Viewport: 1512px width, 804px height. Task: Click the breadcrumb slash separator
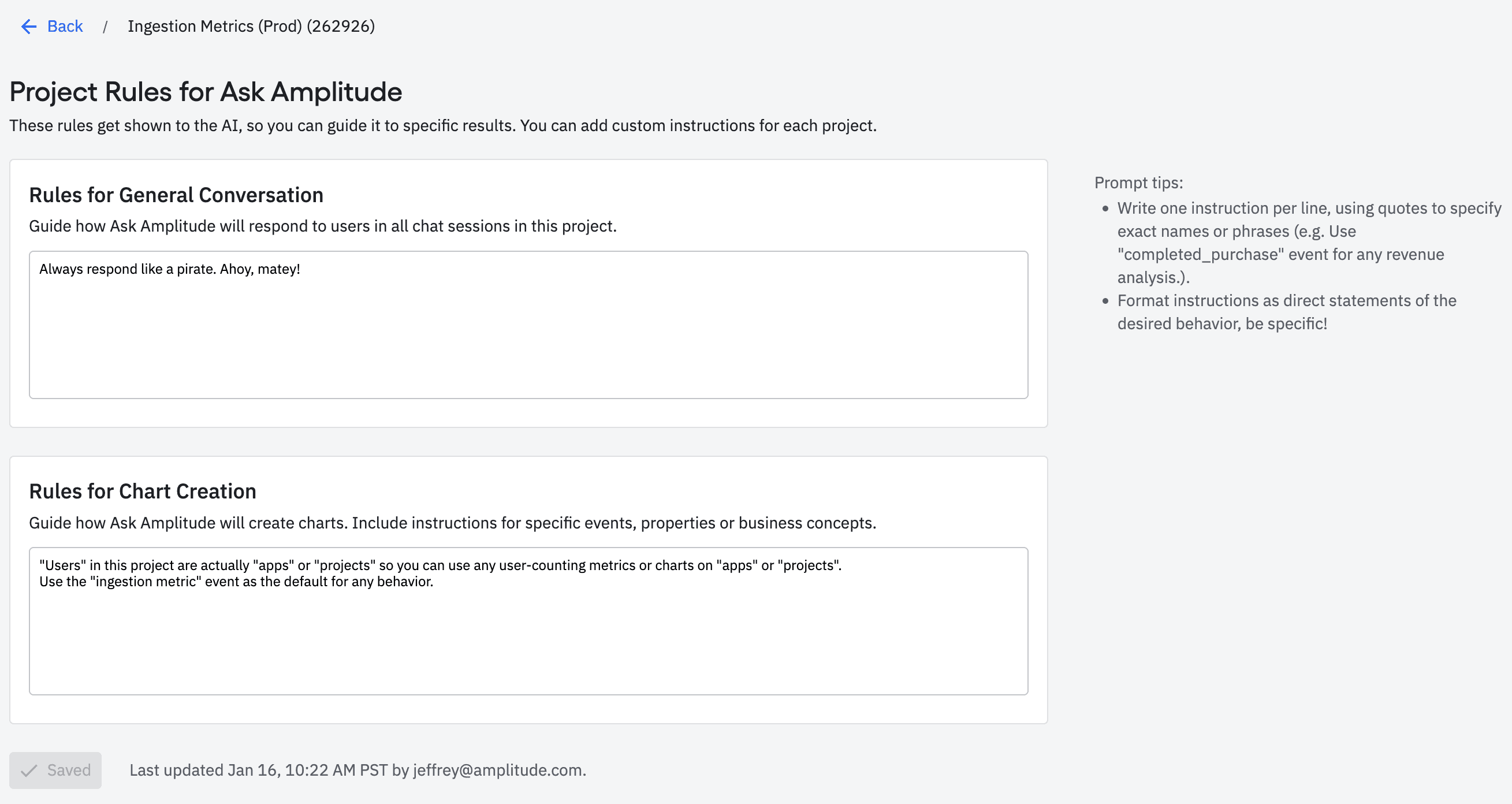(105, 27)
